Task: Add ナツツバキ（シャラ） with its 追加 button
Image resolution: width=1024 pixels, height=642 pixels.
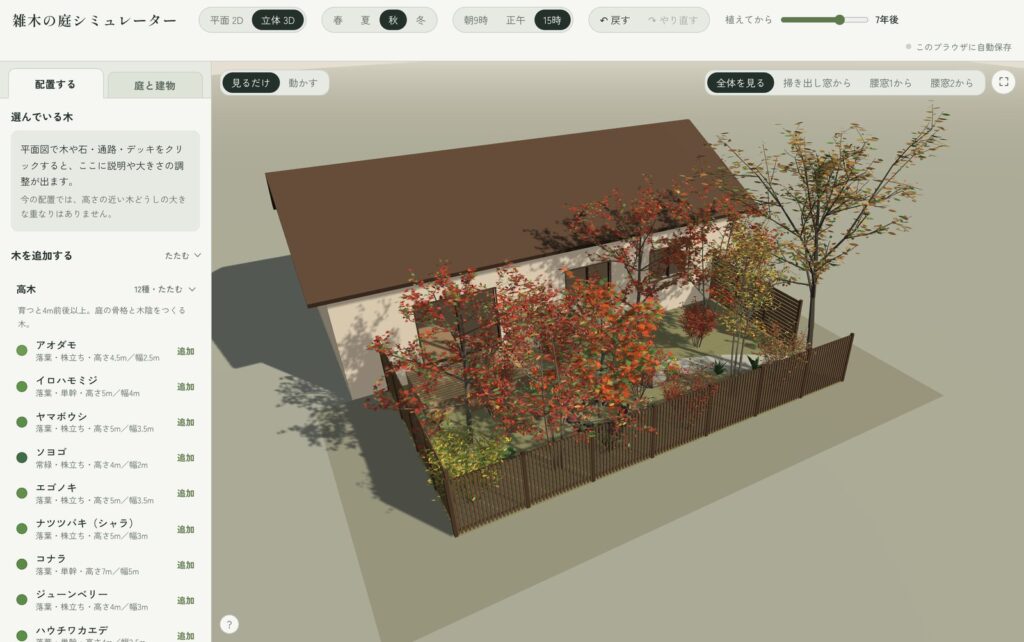Action: [x=185, y=529]
